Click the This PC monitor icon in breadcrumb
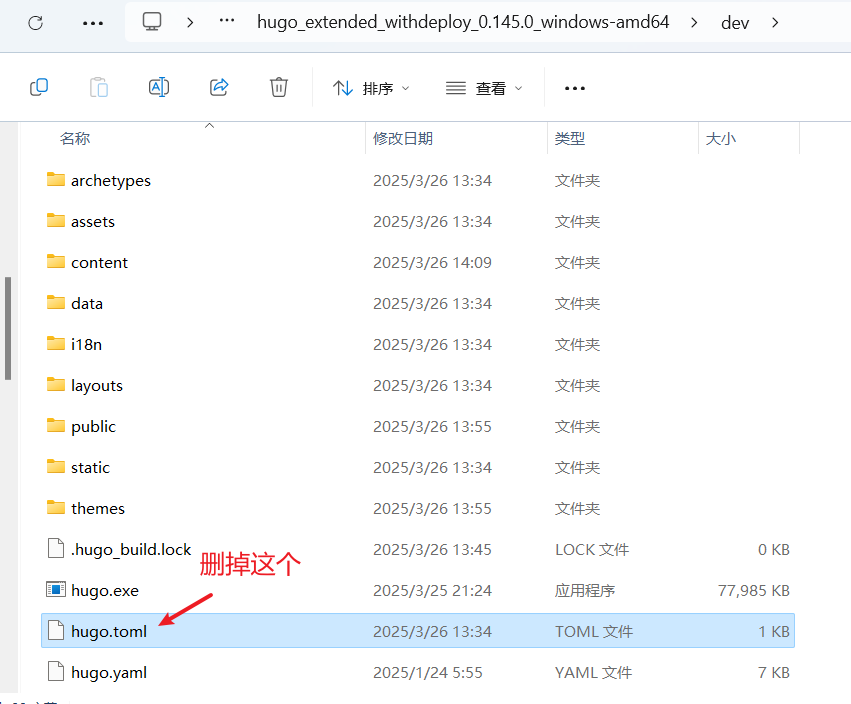851x704 pixels. click(x=152, y=22)
